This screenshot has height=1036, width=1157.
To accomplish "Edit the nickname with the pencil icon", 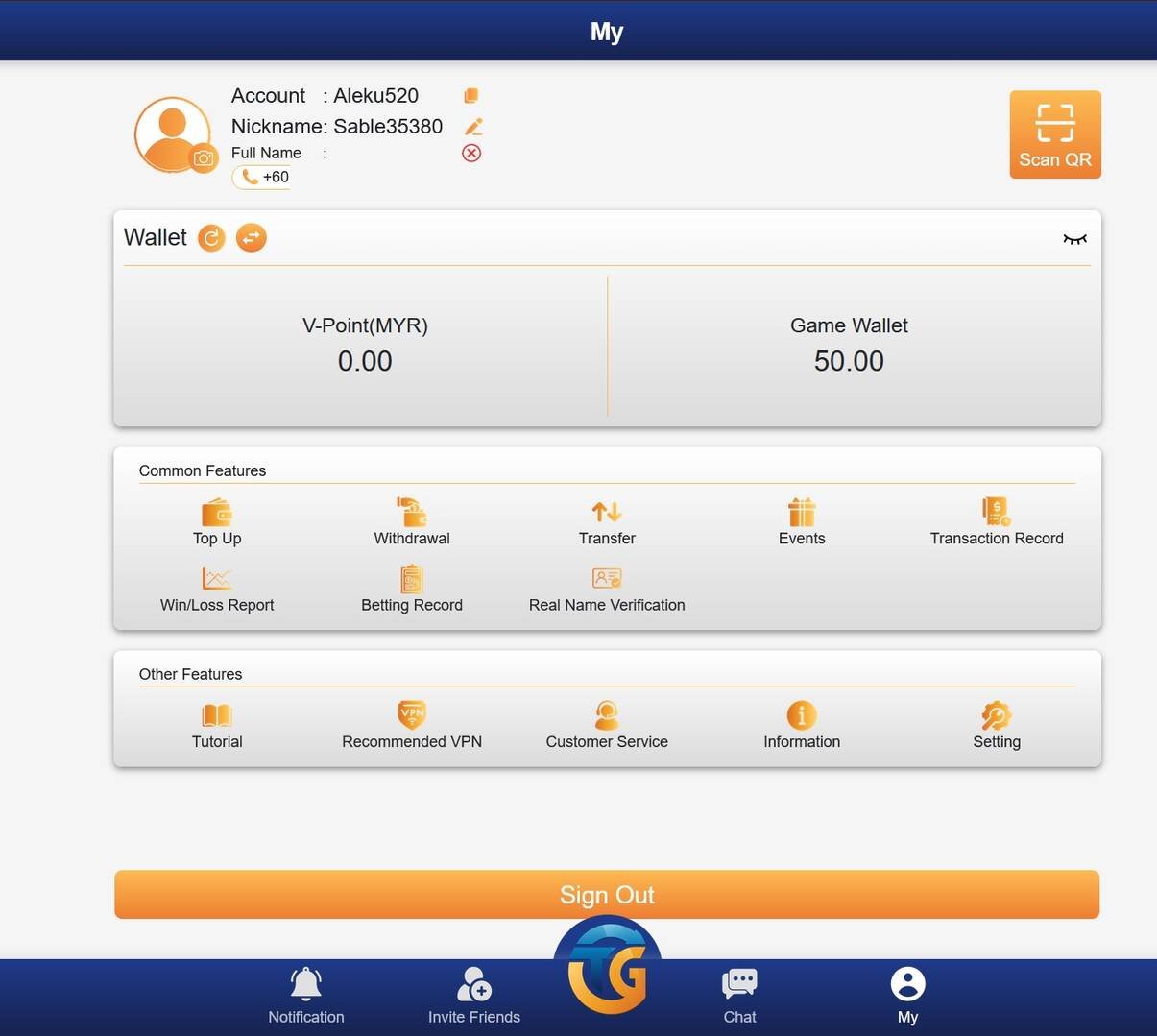I will (473, 126).
